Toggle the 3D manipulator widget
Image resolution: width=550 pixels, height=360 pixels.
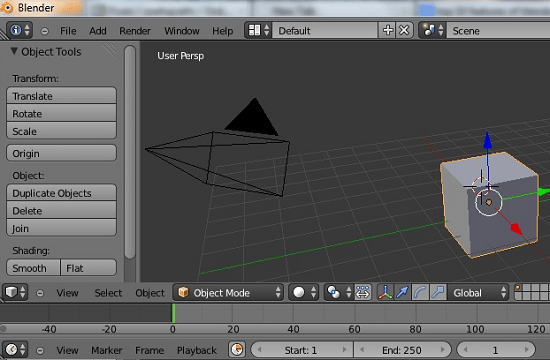tap(385, 292)
